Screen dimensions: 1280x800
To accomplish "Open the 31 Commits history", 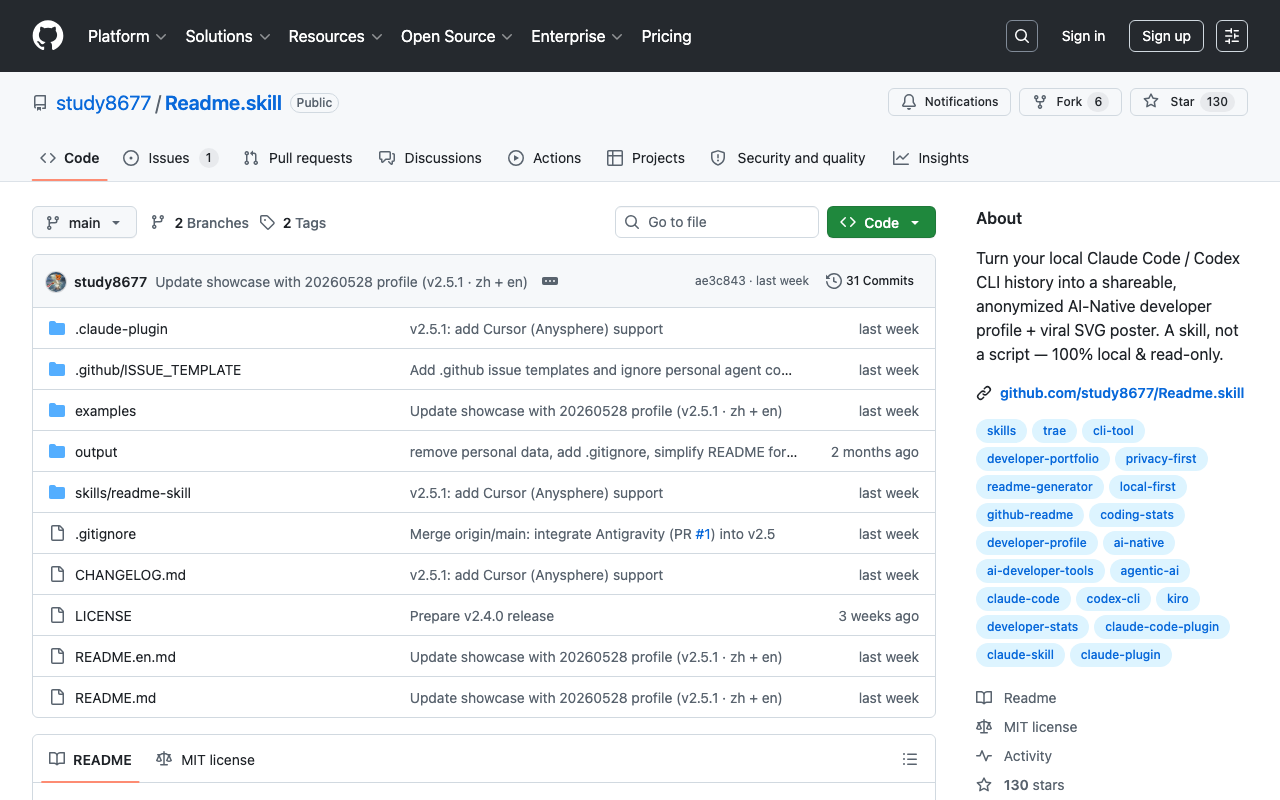I will click(870, 281).
